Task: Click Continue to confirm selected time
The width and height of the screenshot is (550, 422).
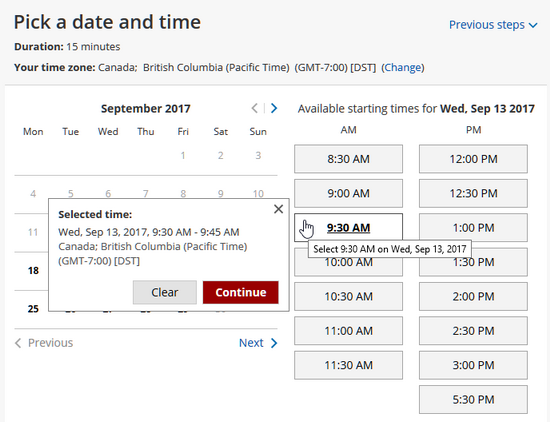Action: click(x=241, y=292)
